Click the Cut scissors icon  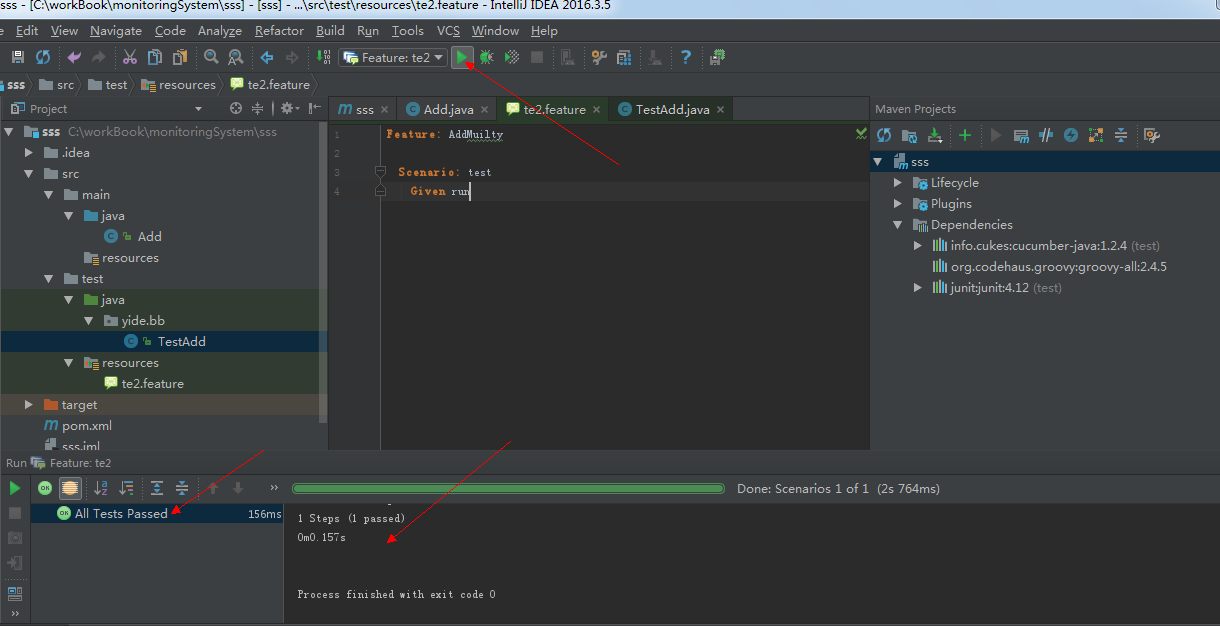(x=130, y=58)
